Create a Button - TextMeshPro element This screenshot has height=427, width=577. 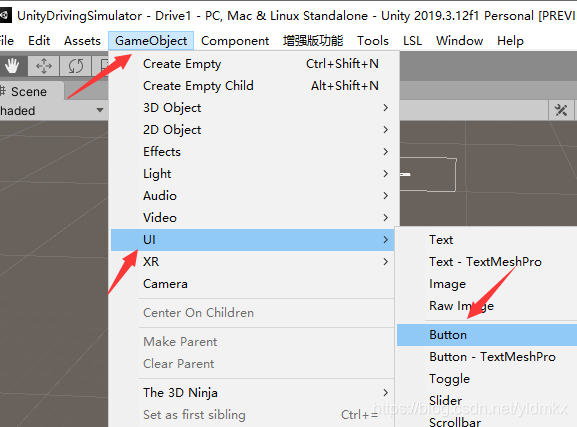pos(487,357)
